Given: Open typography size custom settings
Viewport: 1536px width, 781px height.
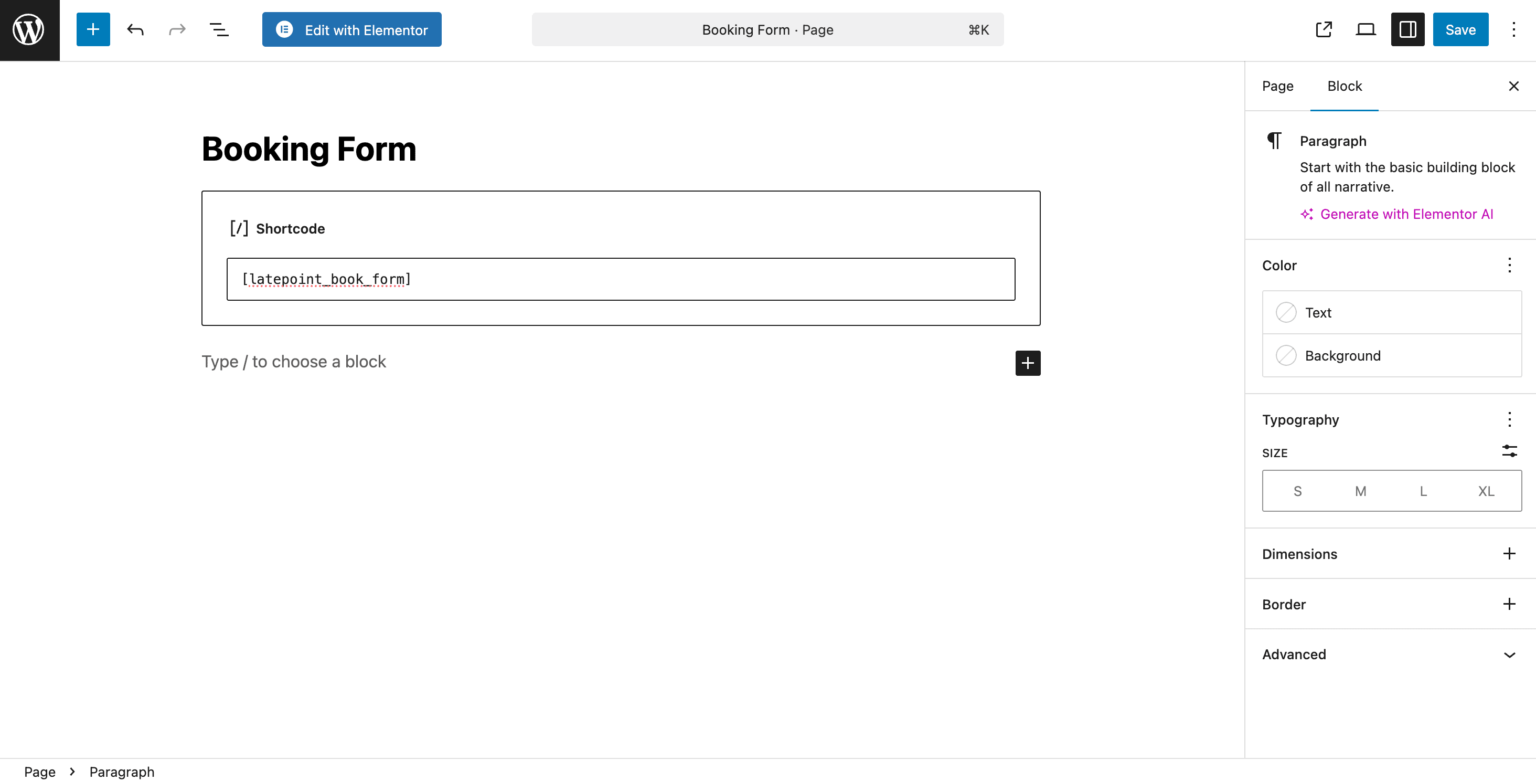Looking at the screenshot, I should tap(1509, 451).
